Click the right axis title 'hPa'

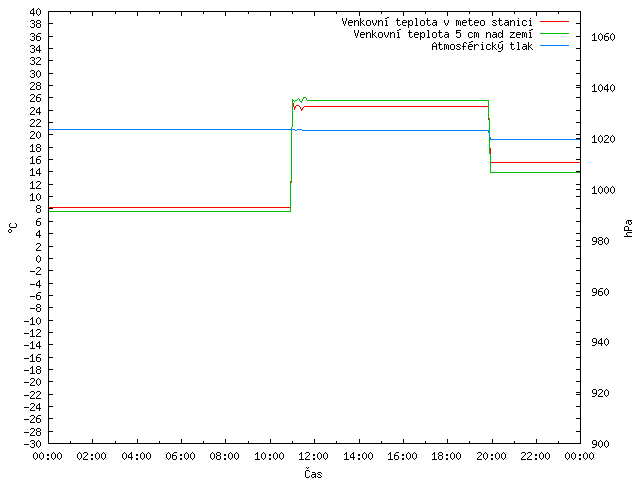point(628,228)
